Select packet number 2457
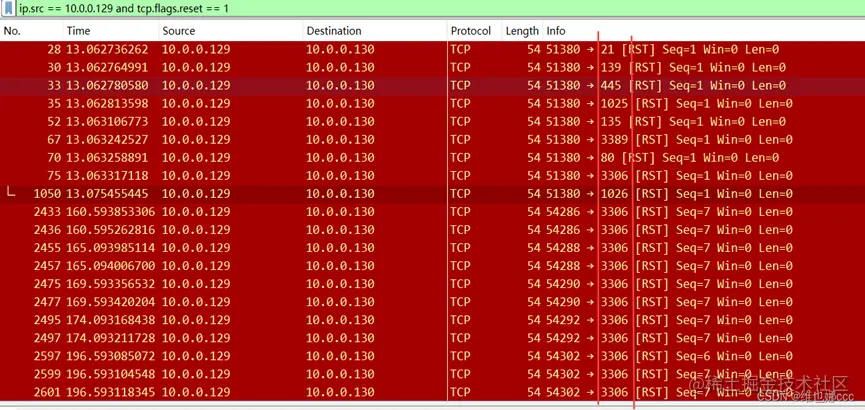 [x=432, y=266]
